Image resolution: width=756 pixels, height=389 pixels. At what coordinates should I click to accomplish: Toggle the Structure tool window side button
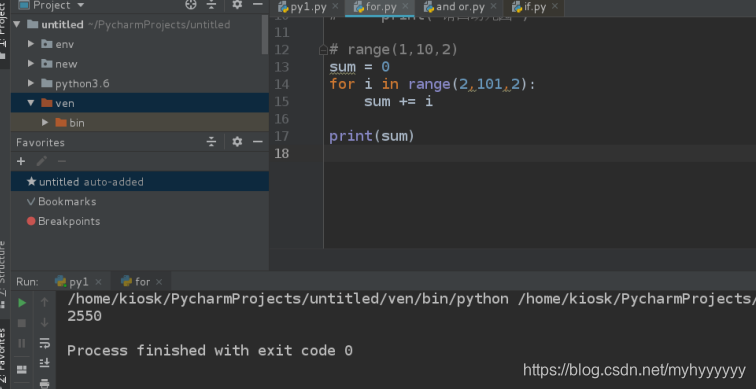4,275
